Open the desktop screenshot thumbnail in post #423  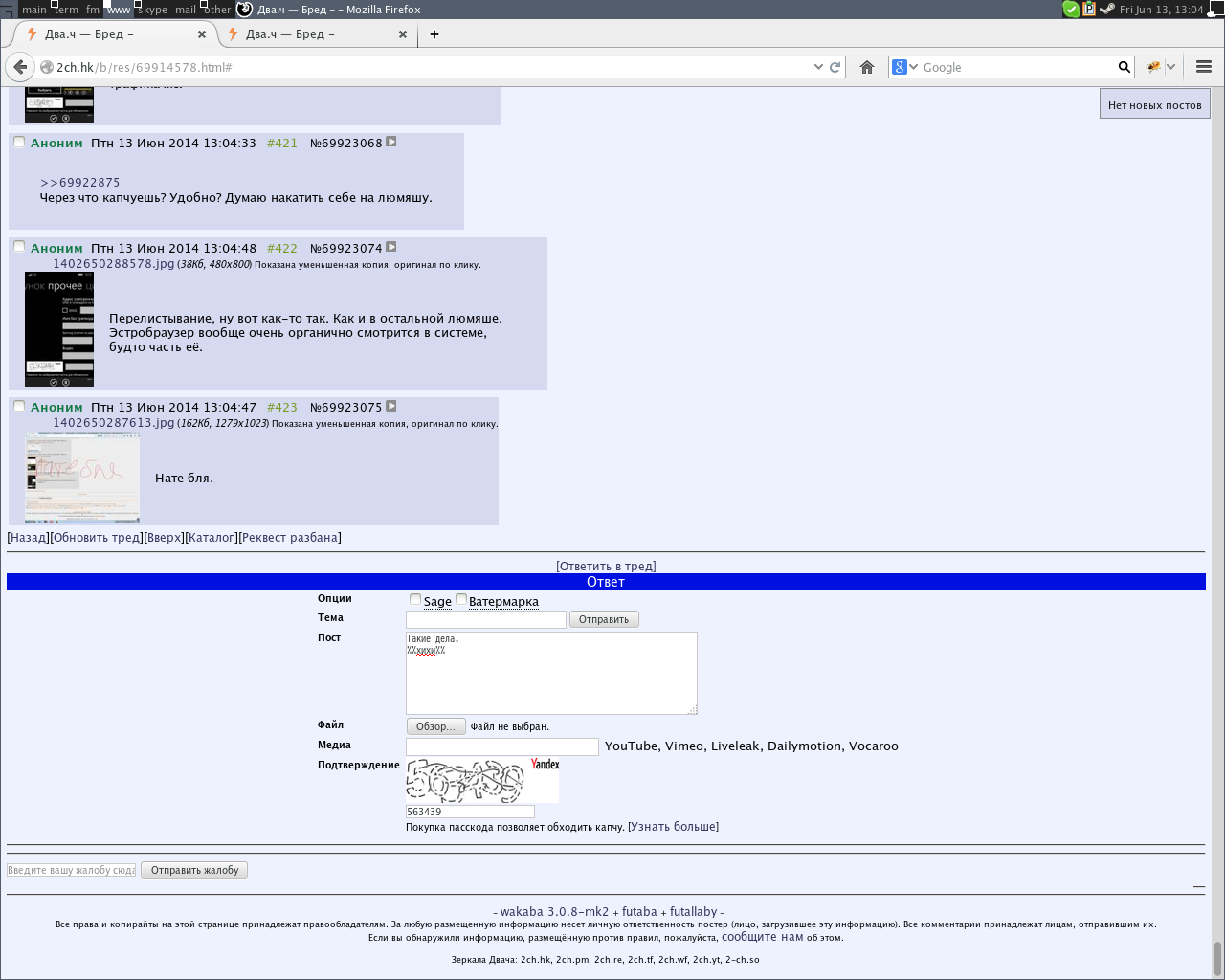[82, 477]
